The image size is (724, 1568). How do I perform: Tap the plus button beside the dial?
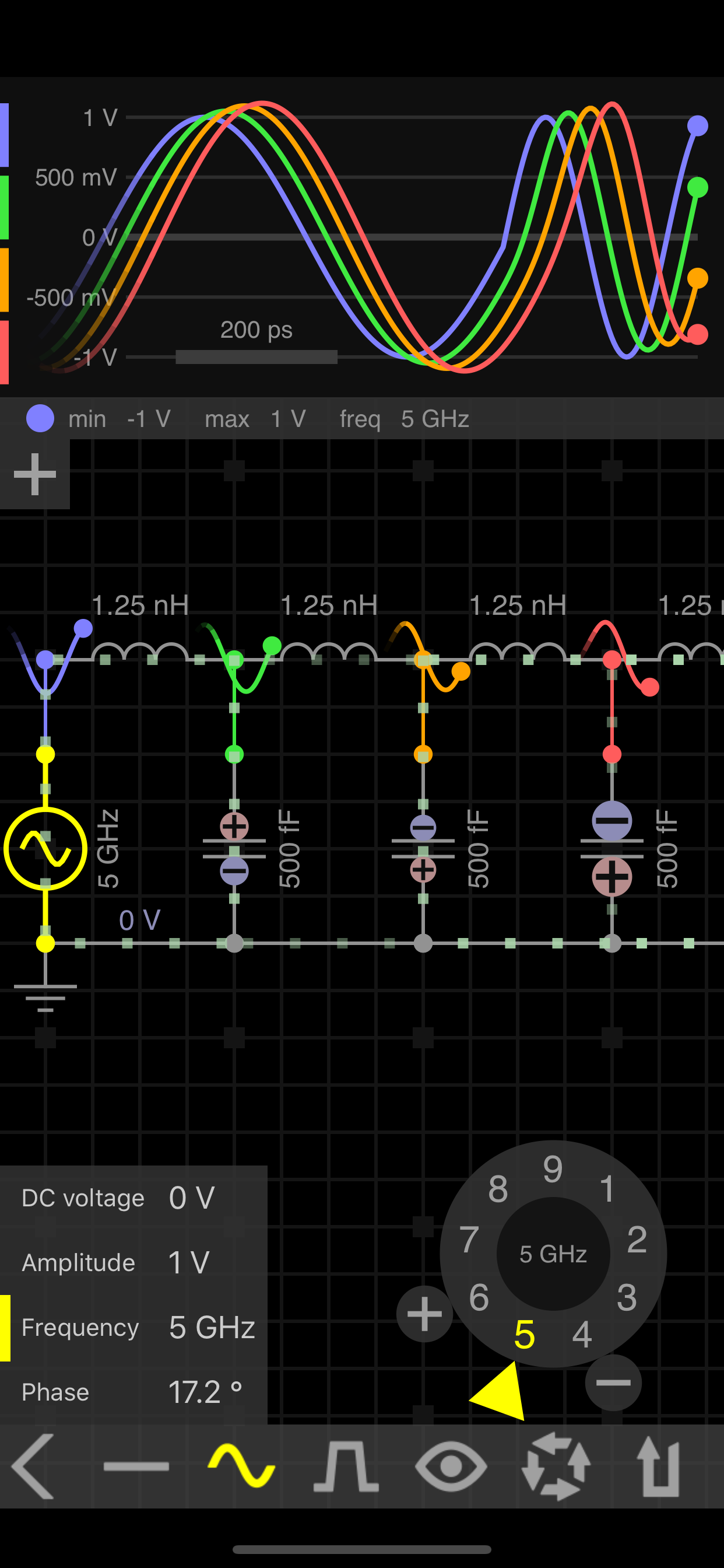pos(424,1314)
